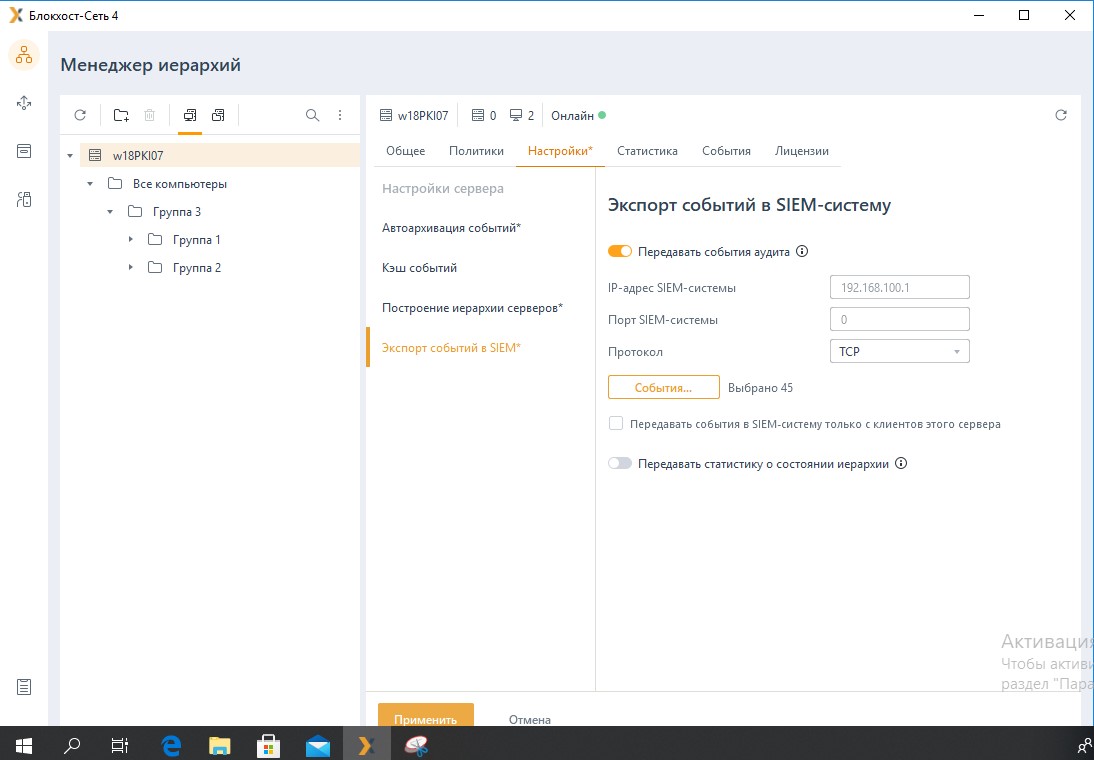Click the 'Применить' apply button
Screen dimensions: 1094x760
click(426, 714)
